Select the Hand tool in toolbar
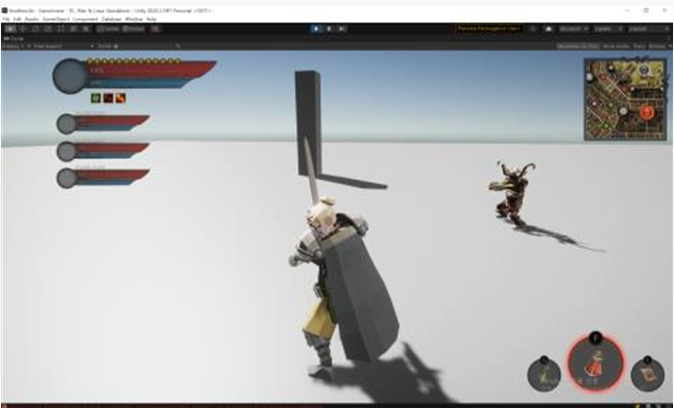The width and height of the screenshot is (674, 408). tap(11, 30)
